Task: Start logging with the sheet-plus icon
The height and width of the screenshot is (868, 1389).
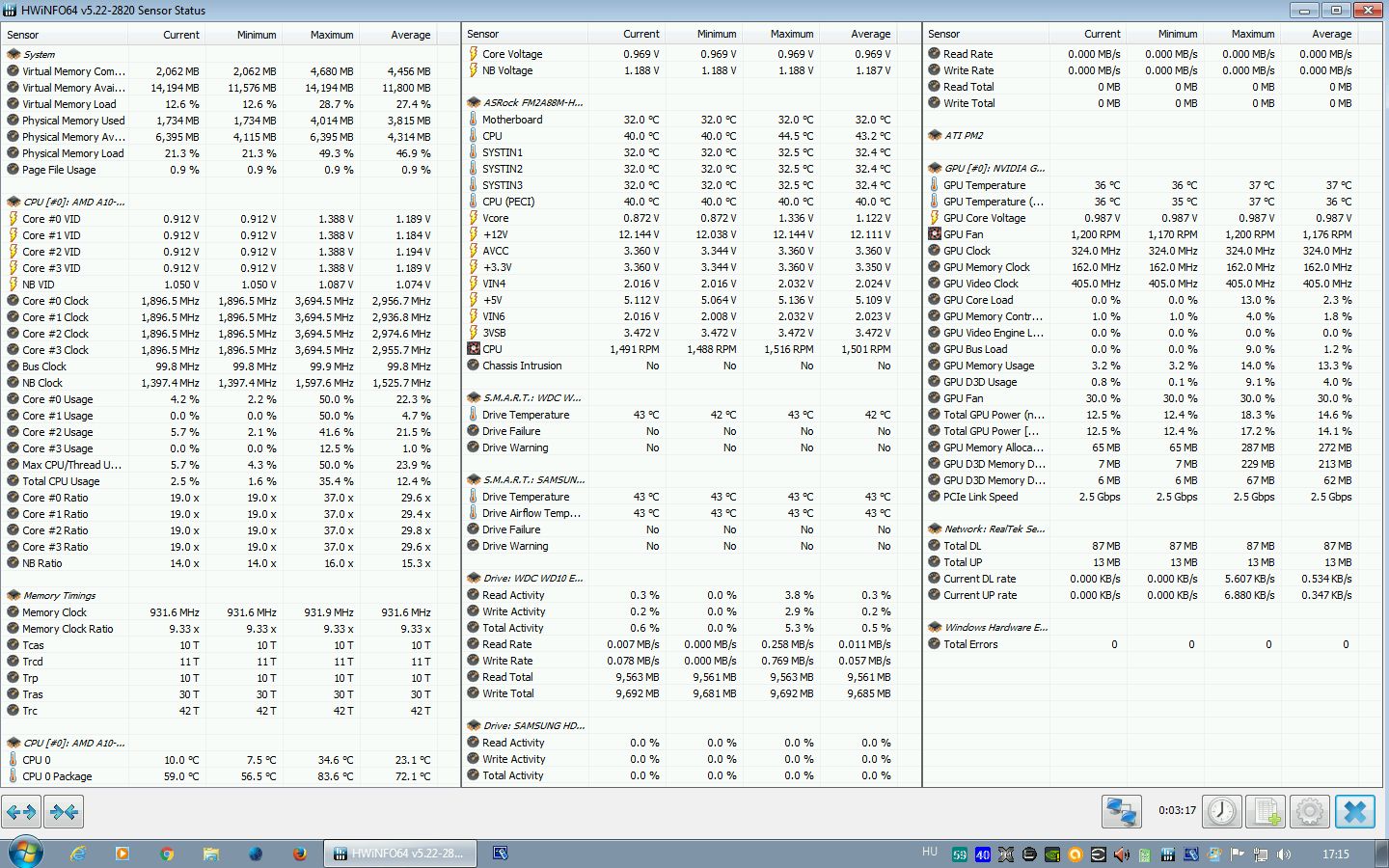Action: click(1266, 811)
